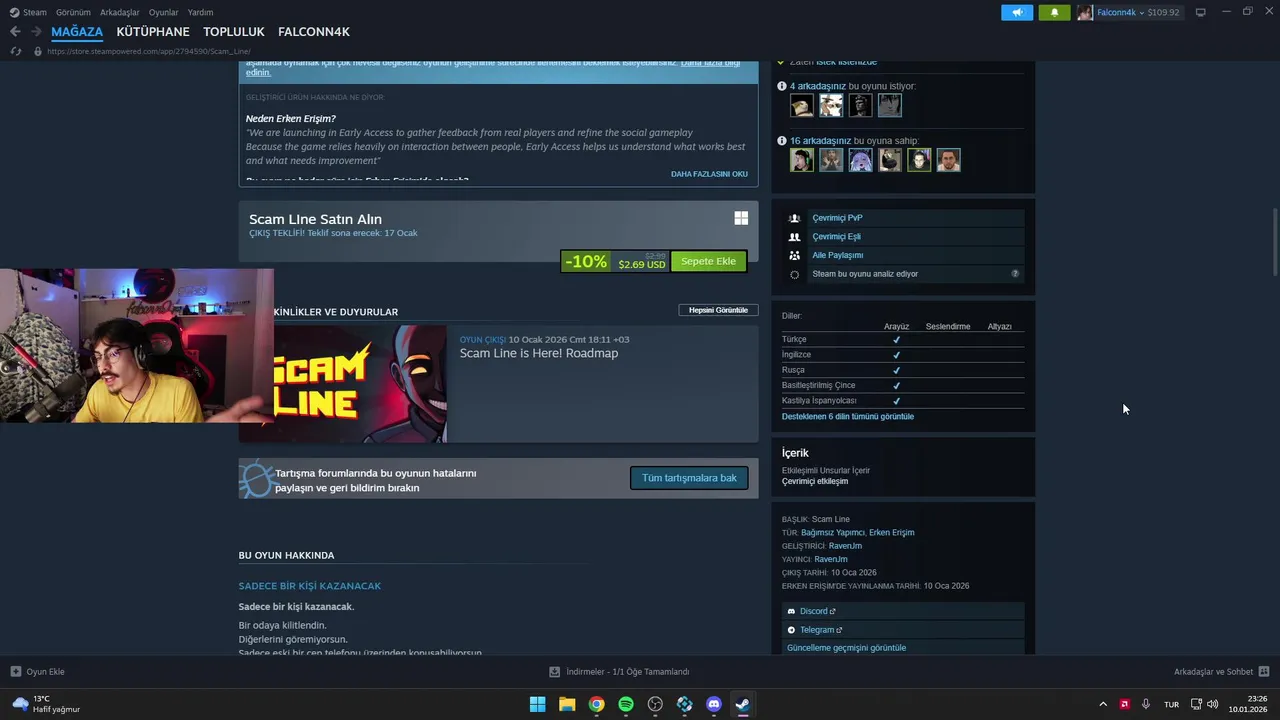Open the FALCONN4K profile tab
Screen dimensions: 1280x720
tap(314, 32)
